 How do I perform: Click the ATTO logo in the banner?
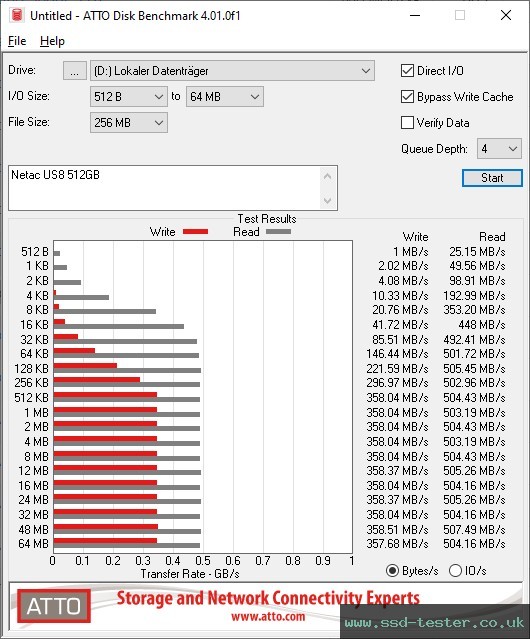[54, 606]
